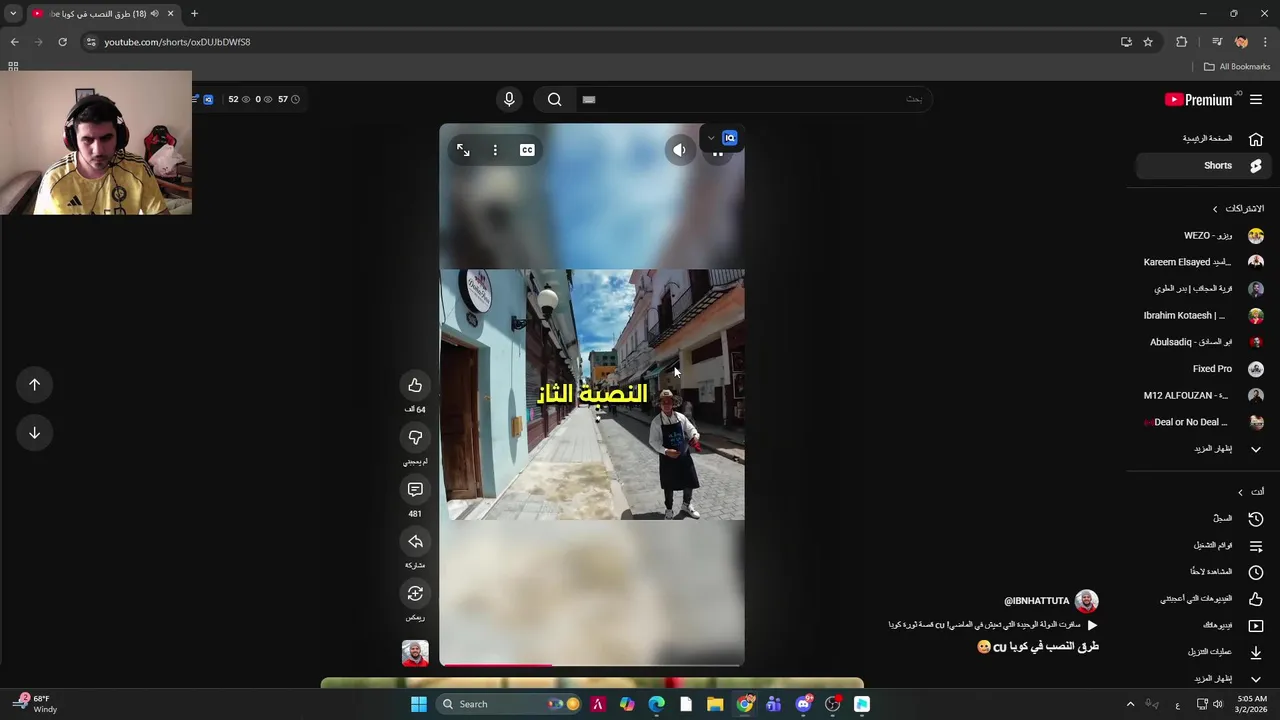Show hidden system tray icons chevron
This screenshot has height=720, width=1280.
click(x=1130, y=704)
